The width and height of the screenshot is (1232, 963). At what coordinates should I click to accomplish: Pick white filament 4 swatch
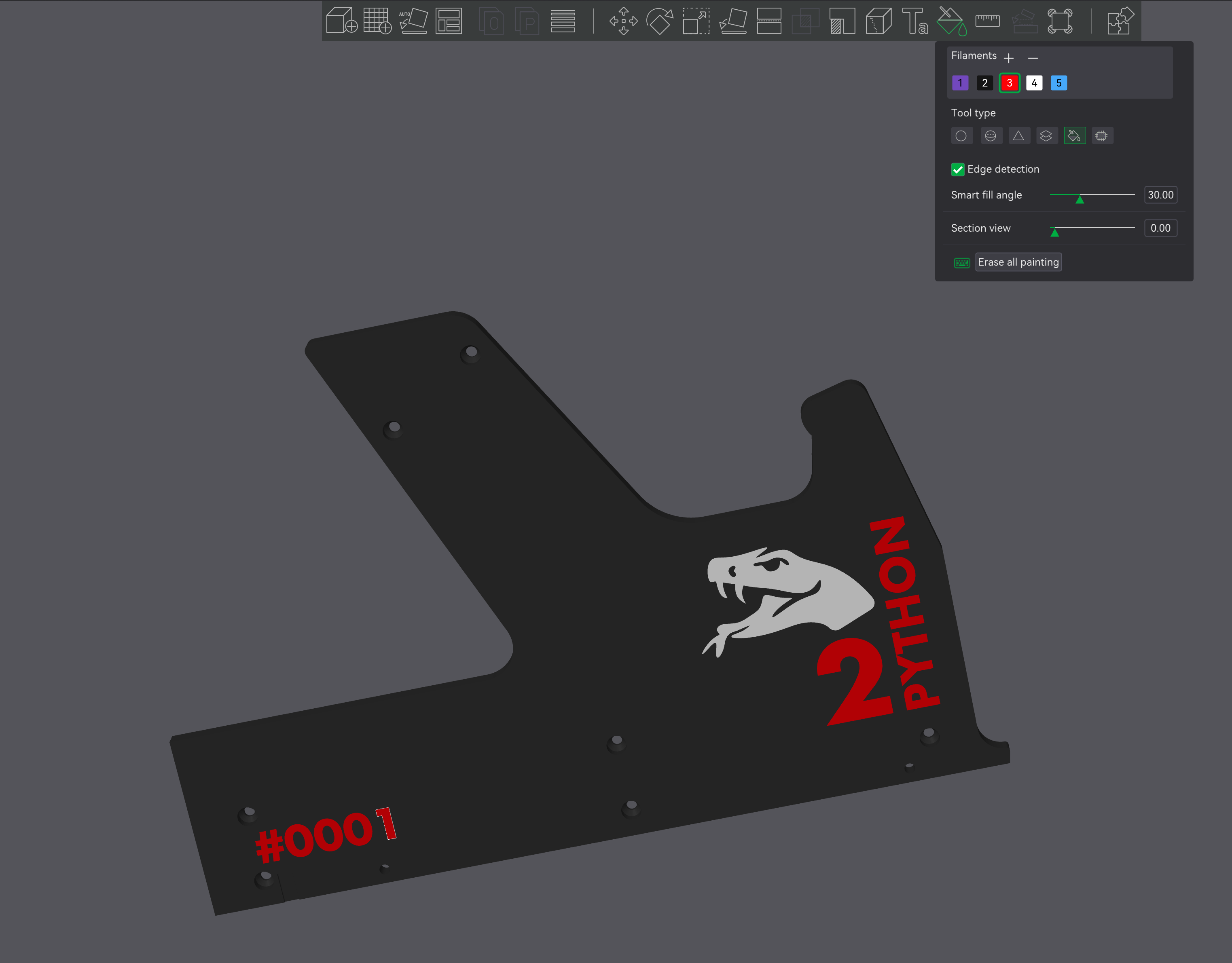[x=1035, y=83]
